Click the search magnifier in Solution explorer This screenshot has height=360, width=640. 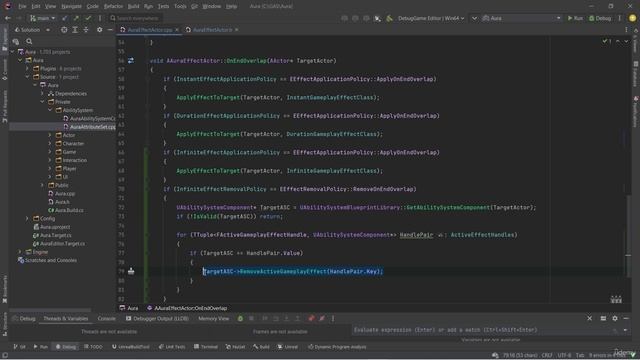coord(29,41)
